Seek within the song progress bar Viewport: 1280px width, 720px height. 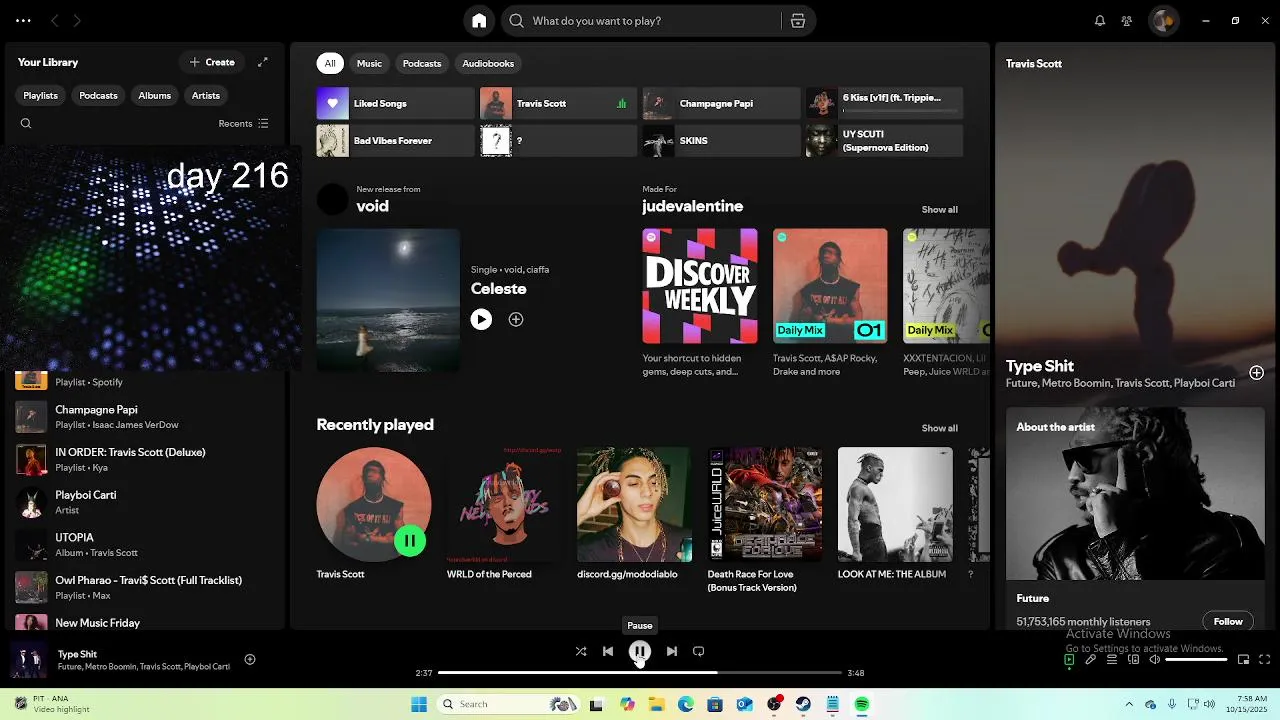640,673
